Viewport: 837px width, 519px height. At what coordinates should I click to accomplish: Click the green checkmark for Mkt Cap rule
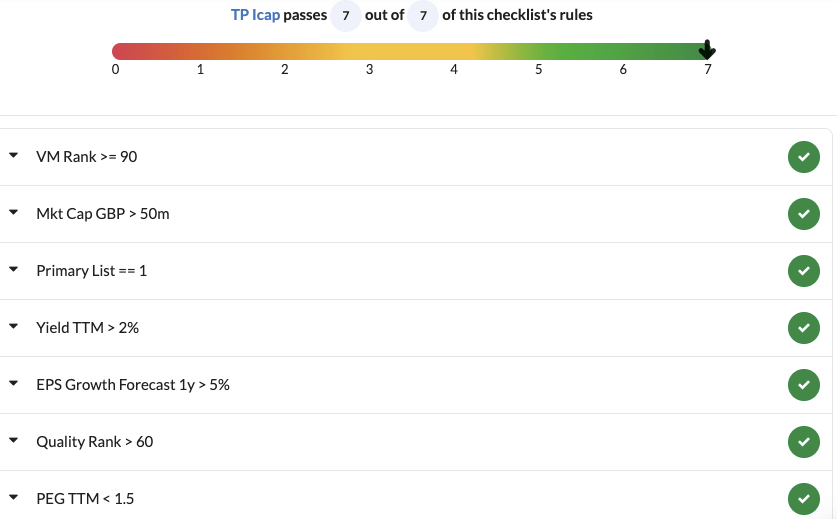click(803, 214)
